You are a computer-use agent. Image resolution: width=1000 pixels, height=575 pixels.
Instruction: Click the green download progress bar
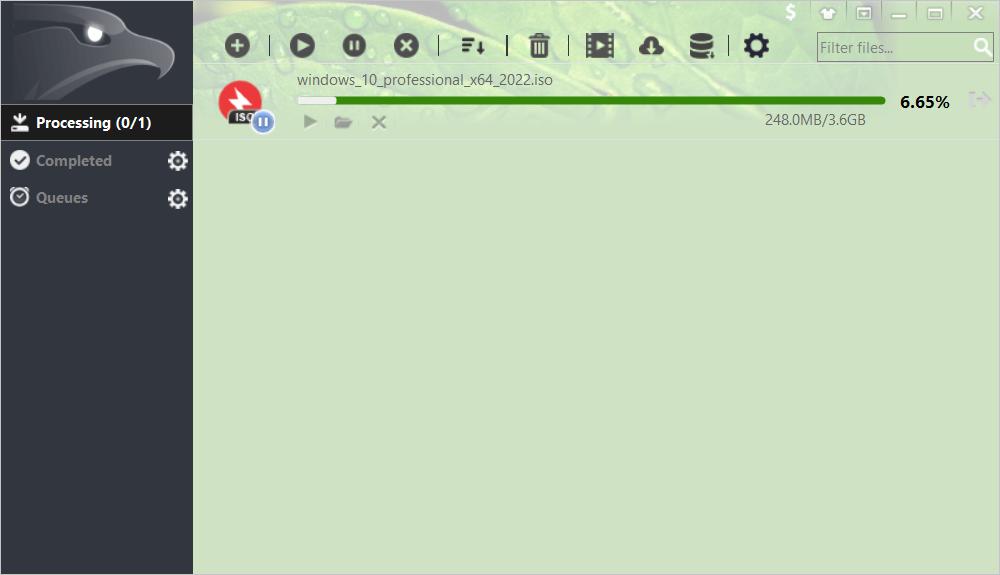pos(591,101)
